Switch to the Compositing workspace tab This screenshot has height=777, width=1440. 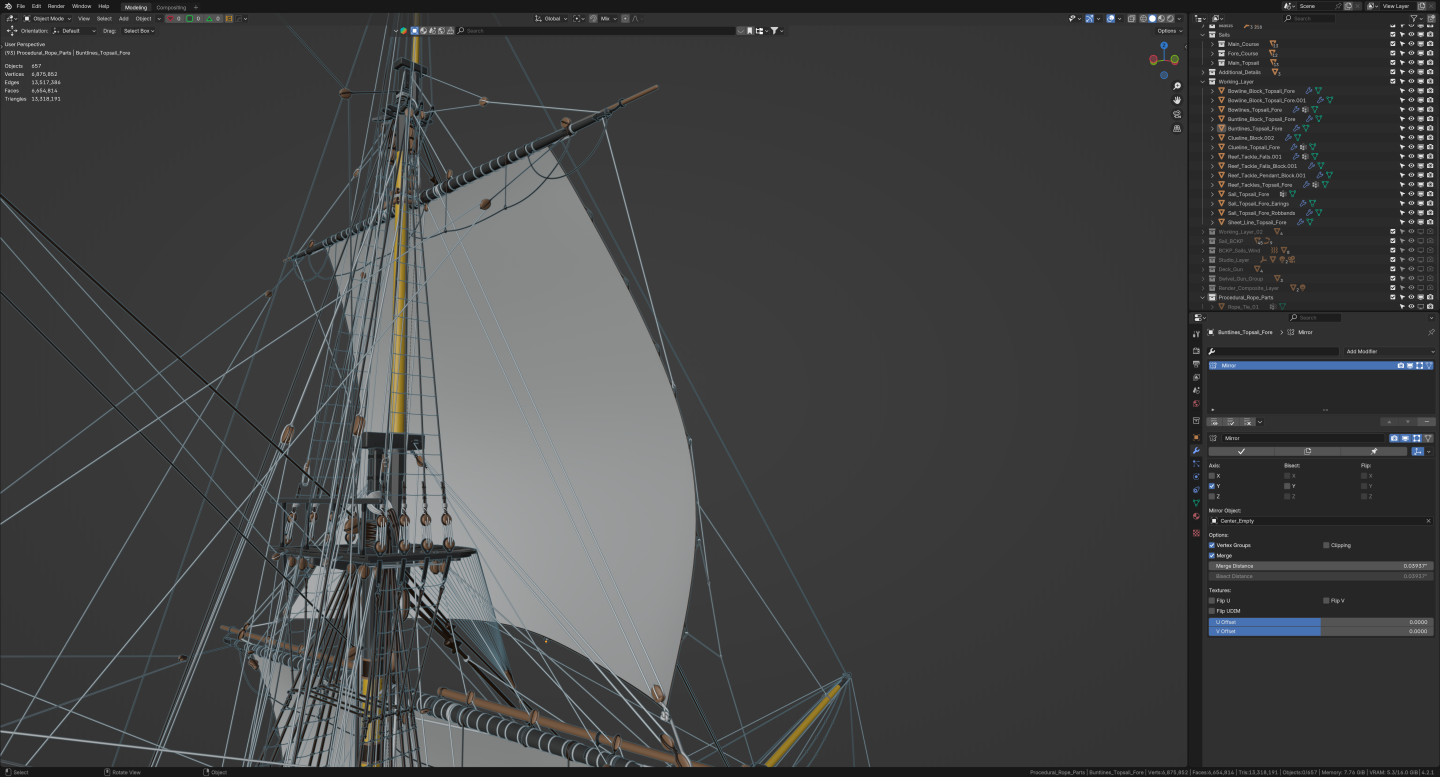point(171,7)
